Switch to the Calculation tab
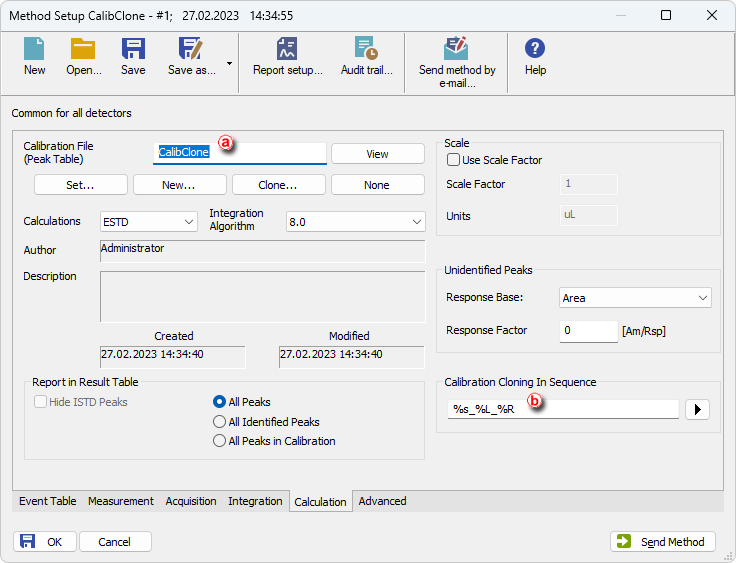The image size is (736, 563). tap(320, 501)
